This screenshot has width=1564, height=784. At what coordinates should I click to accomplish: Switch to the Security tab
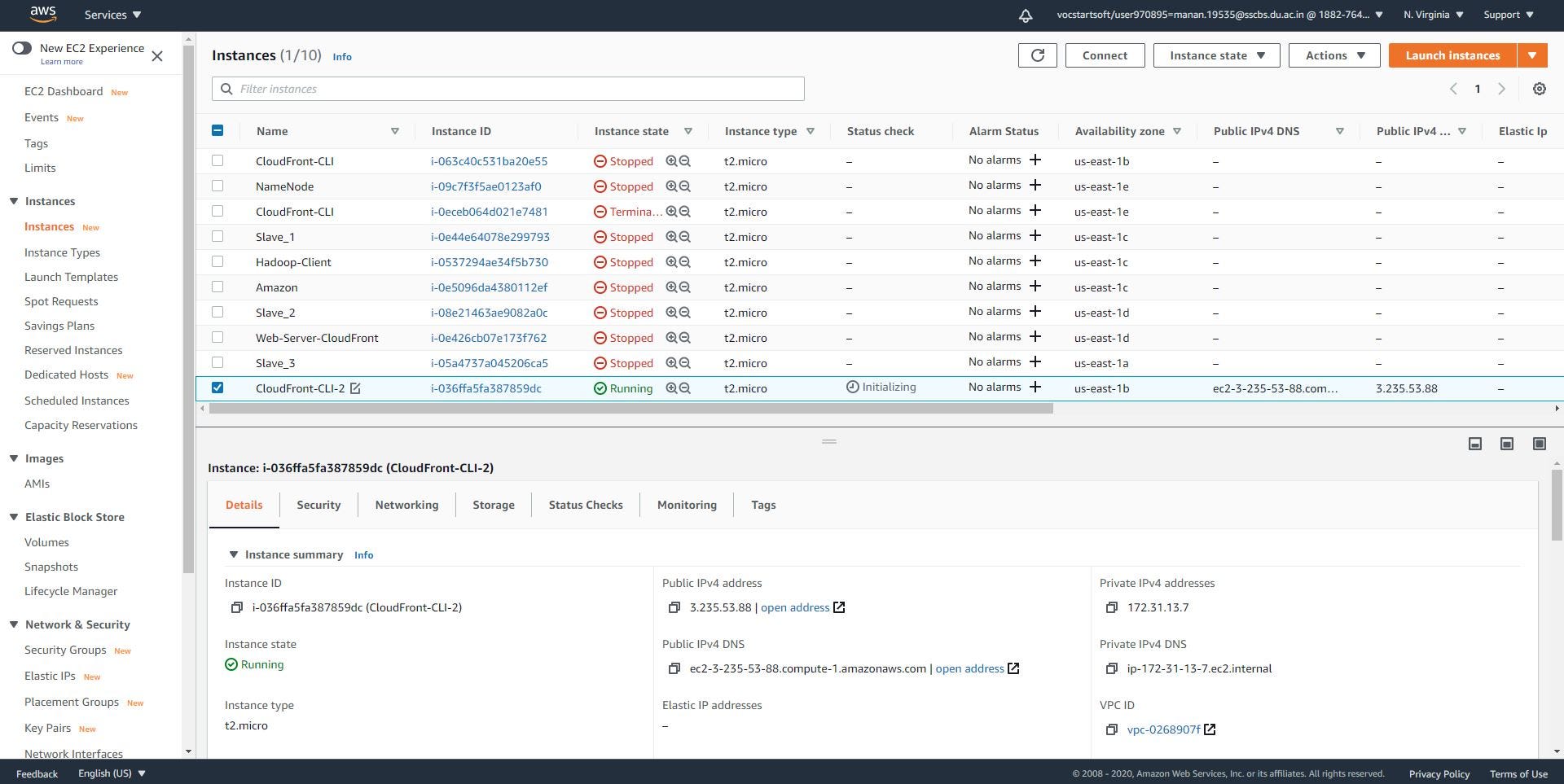[x=319, y=505]
